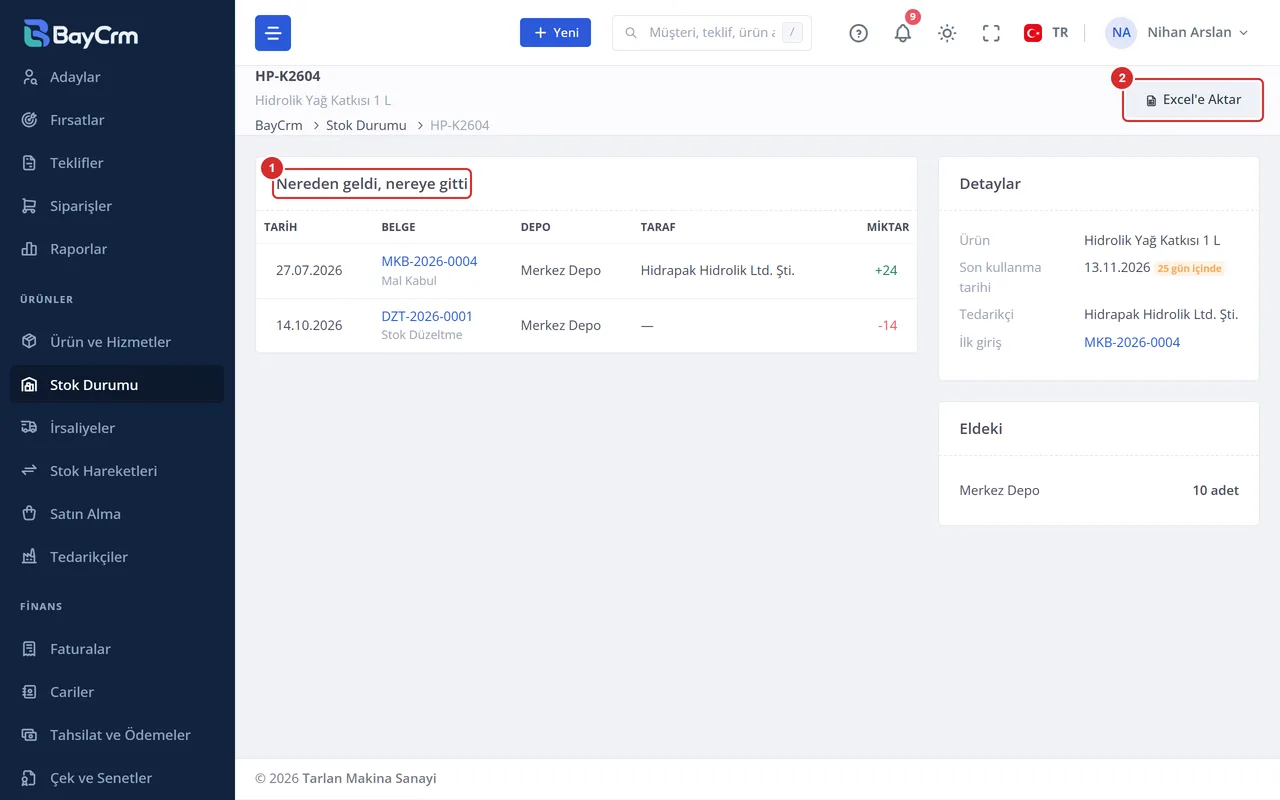Click the BayCrm logo
The height and width of the screenshot is (800, 1280).
[81, 34]
